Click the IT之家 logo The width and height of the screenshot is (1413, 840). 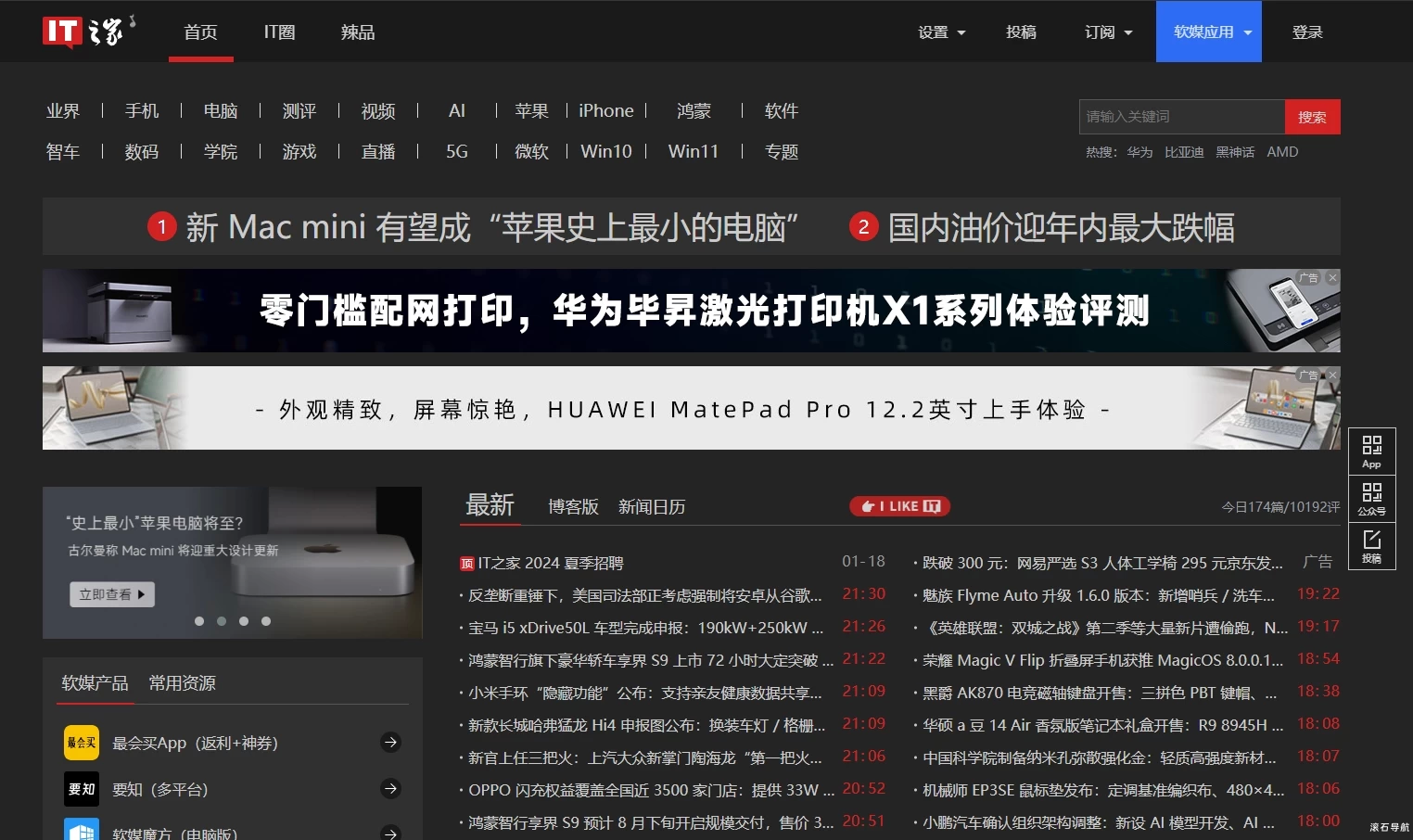pos(89,31)
